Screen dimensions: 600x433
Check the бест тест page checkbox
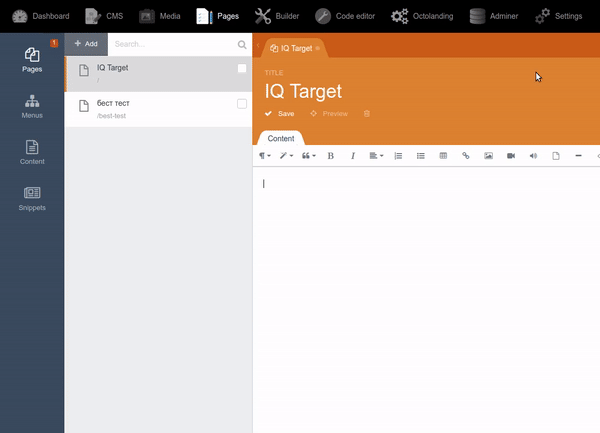point(242,104)
